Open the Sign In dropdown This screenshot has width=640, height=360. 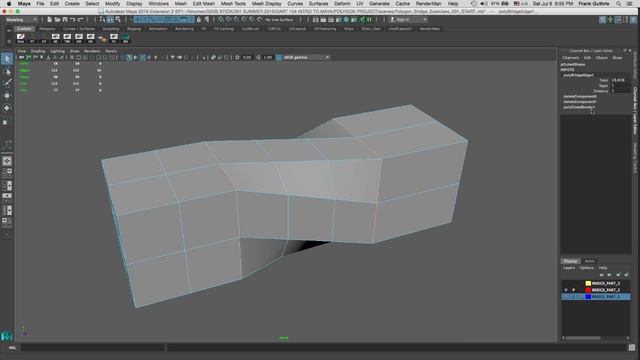coord(408,20)
